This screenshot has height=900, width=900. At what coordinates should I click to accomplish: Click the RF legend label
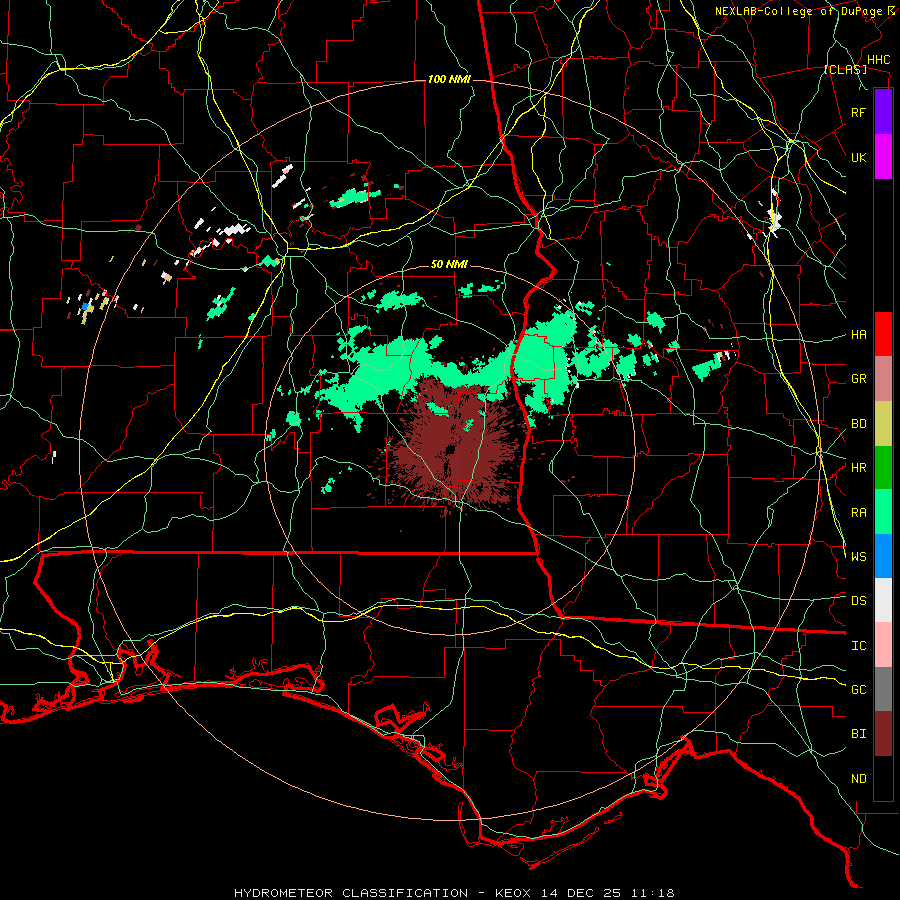click(858, 113)
